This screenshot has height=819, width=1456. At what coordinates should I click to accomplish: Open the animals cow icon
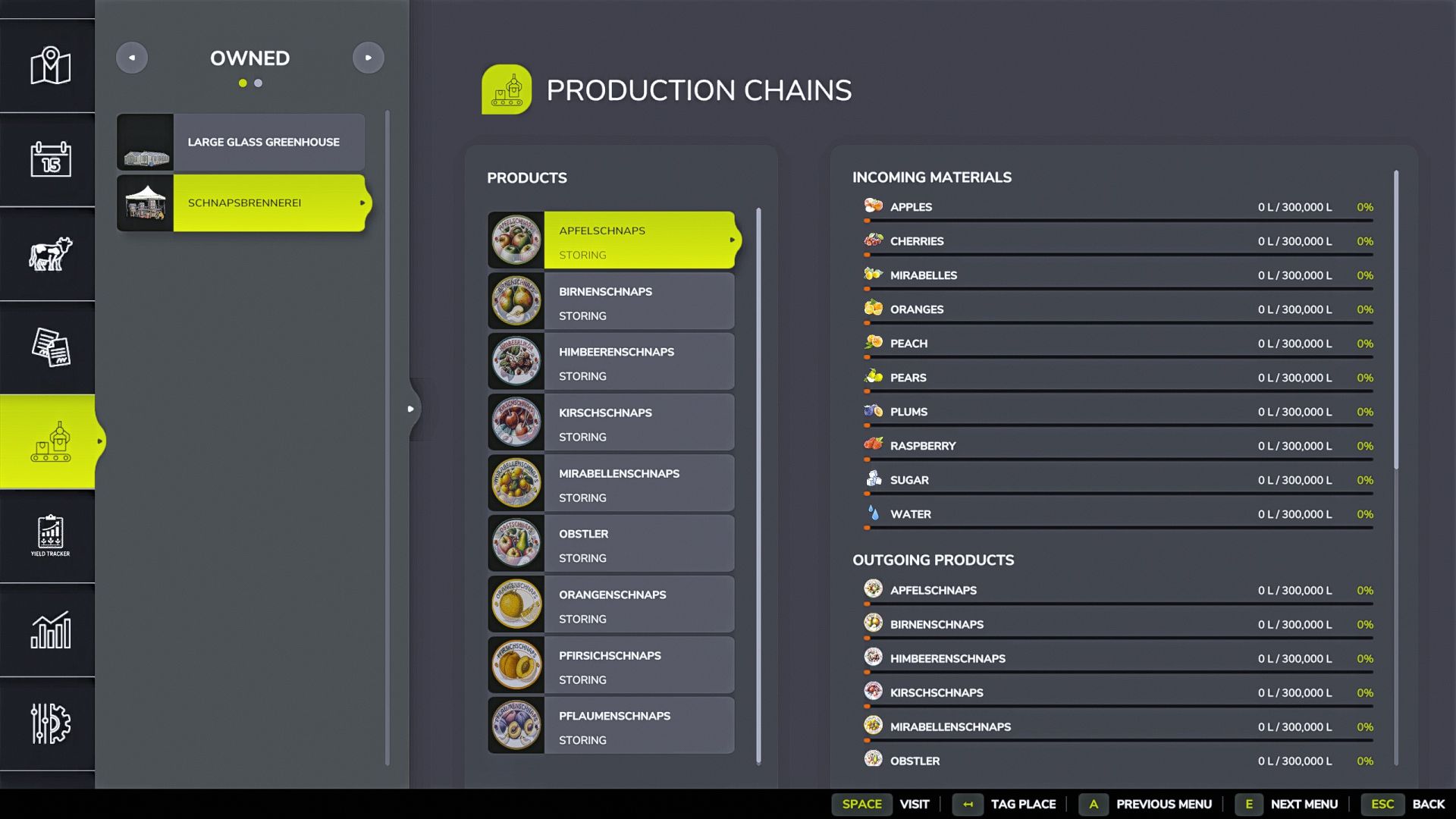50,253
